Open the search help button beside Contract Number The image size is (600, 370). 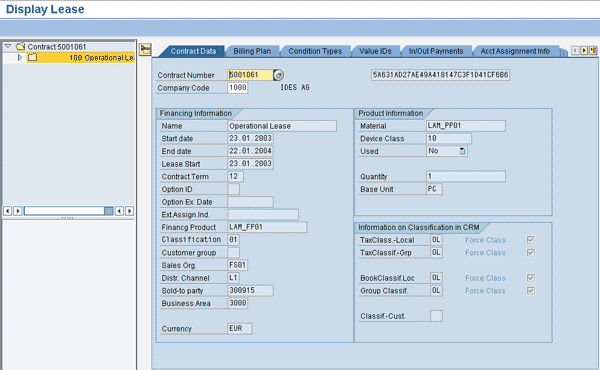279,75
